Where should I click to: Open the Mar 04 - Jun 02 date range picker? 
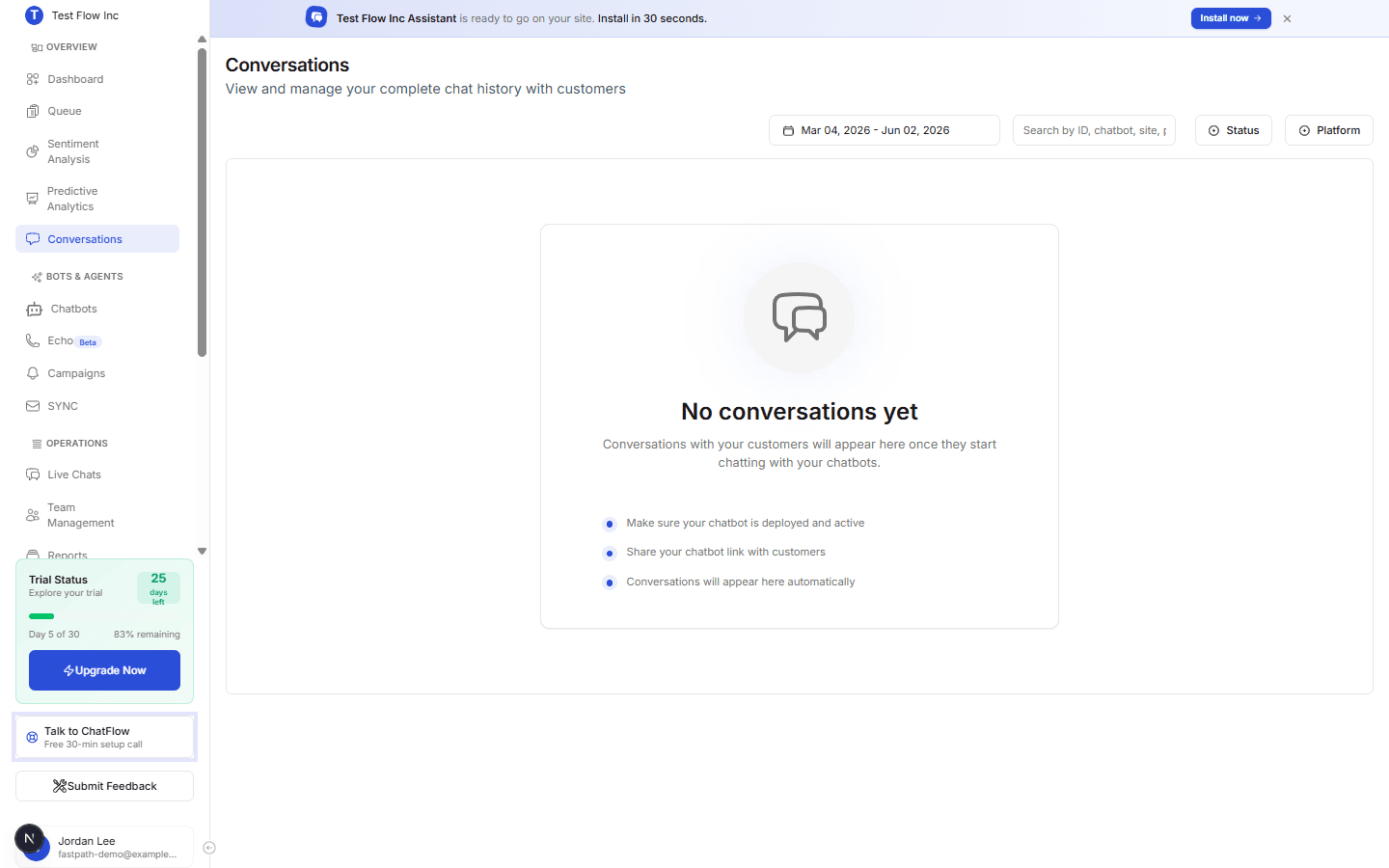click(885, 130)
